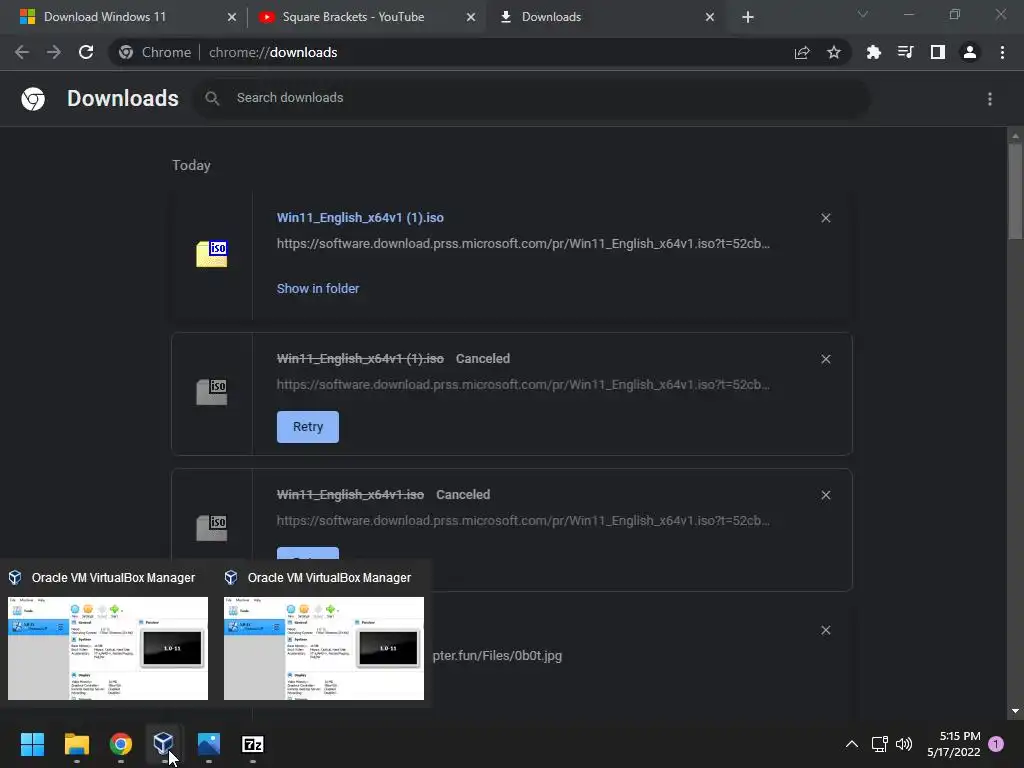Select the Today date heading text
This screenshot has height=768, width=1024.
tap(191, 165)
